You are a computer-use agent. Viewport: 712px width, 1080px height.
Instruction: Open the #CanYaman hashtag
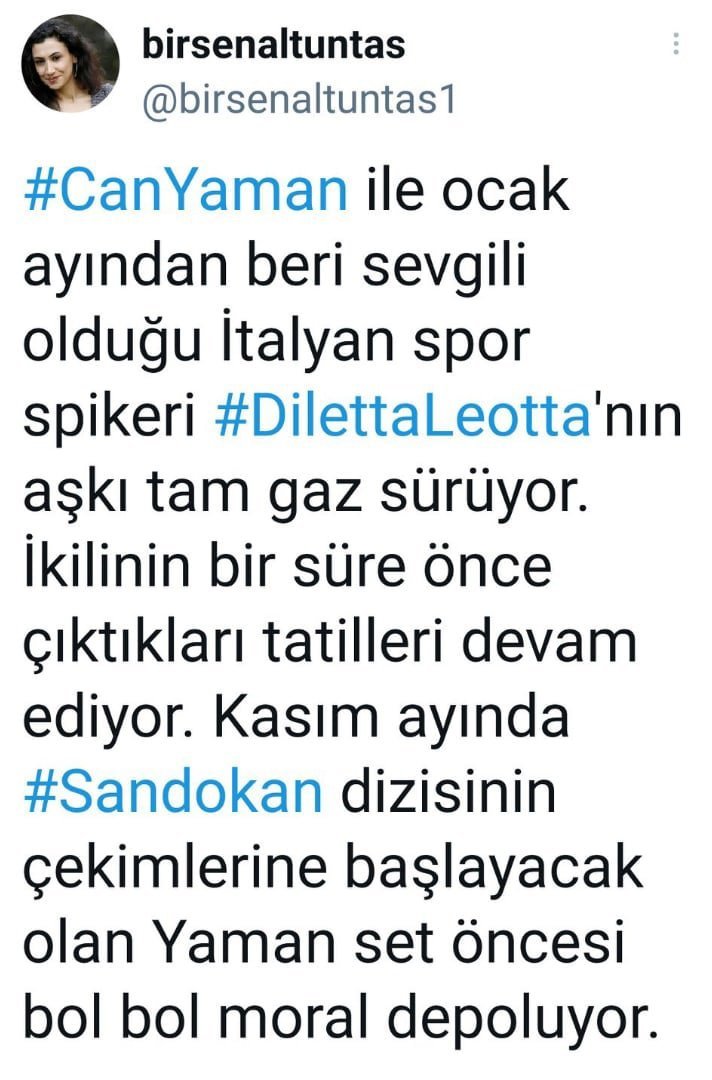pyautogui.click(x=186, y=190)
